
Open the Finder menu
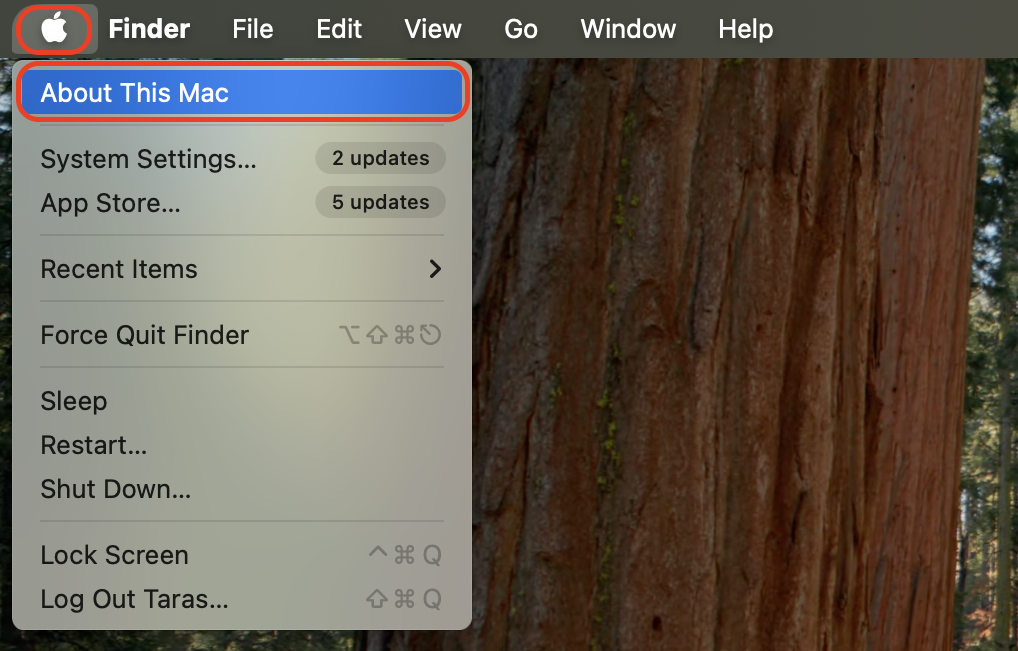pos(148,29)
